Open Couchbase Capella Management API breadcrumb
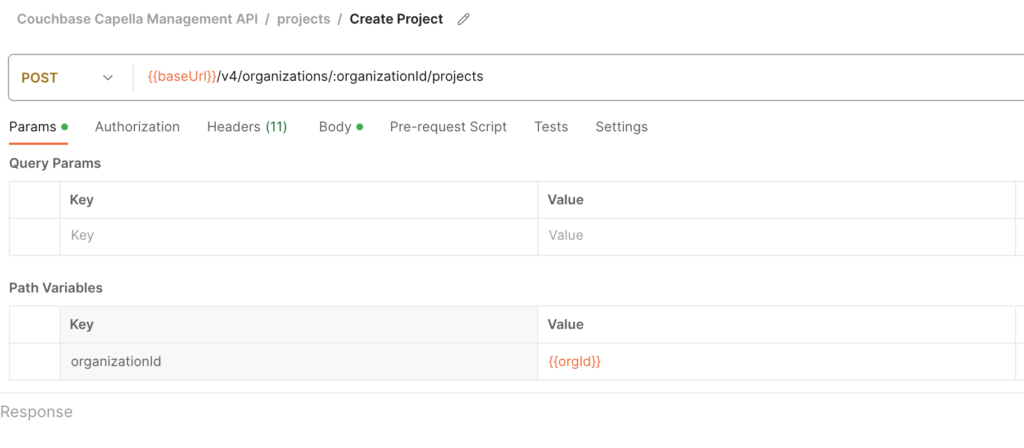1024x448 pixels. pyautogui.click(x=137, y=19)
